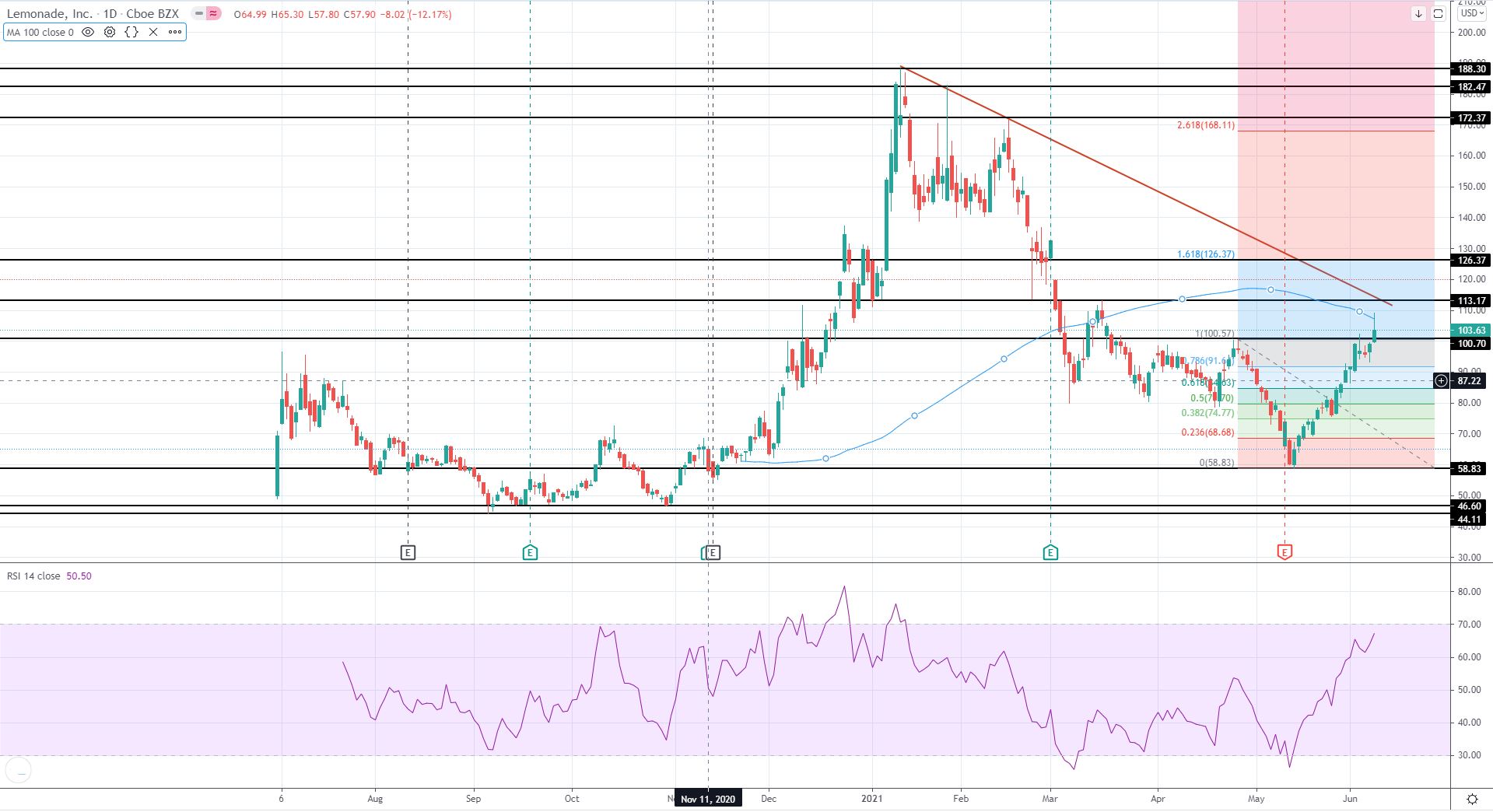Click the Aug label on time axis
This screenshot has height=812, width=1493.
[375, 799]
